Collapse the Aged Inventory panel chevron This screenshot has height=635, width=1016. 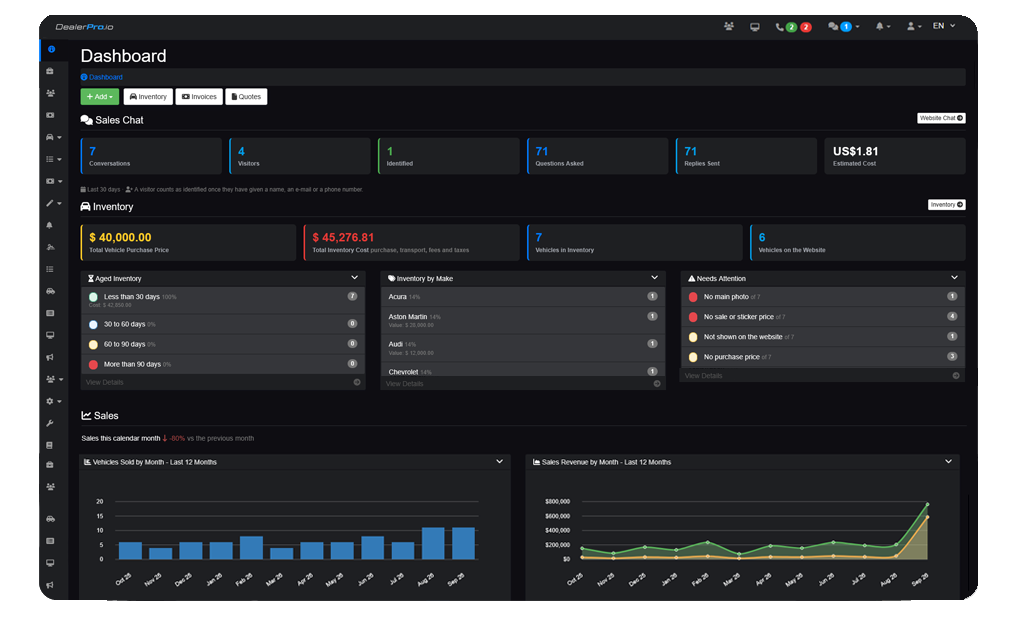click(354, 278)
